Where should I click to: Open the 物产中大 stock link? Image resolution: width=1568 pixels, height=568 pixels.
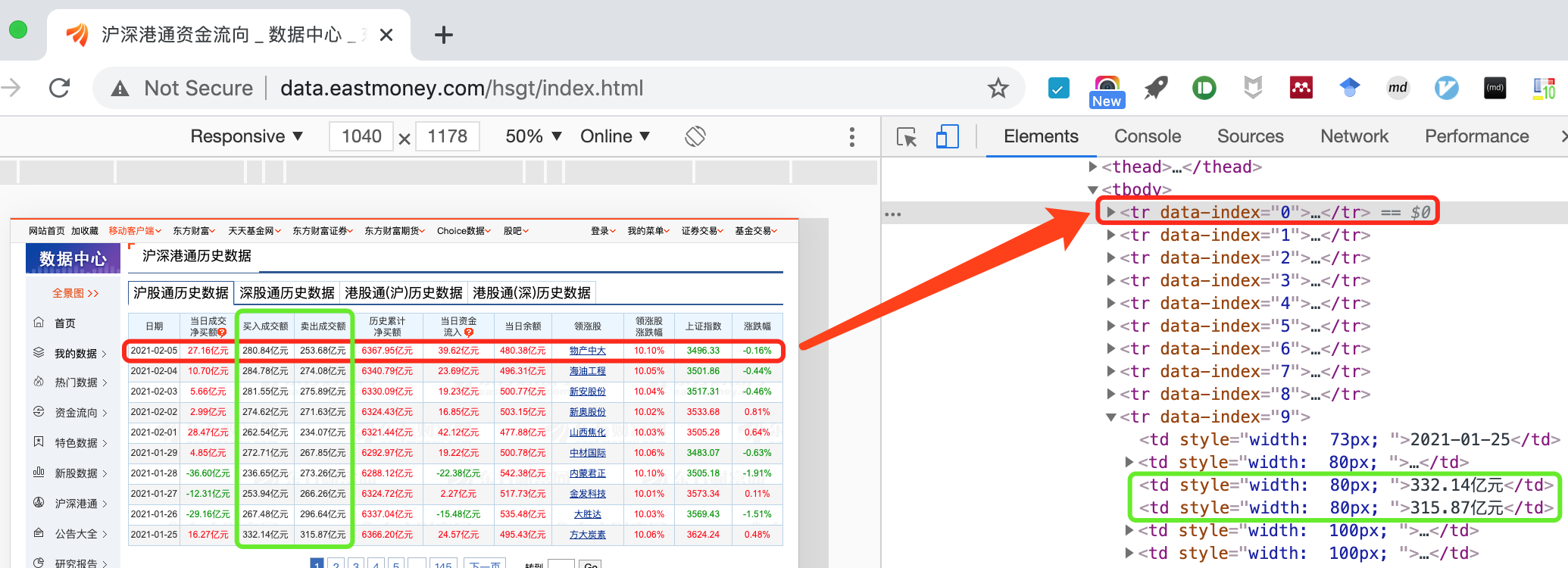(x=587, y=351)
